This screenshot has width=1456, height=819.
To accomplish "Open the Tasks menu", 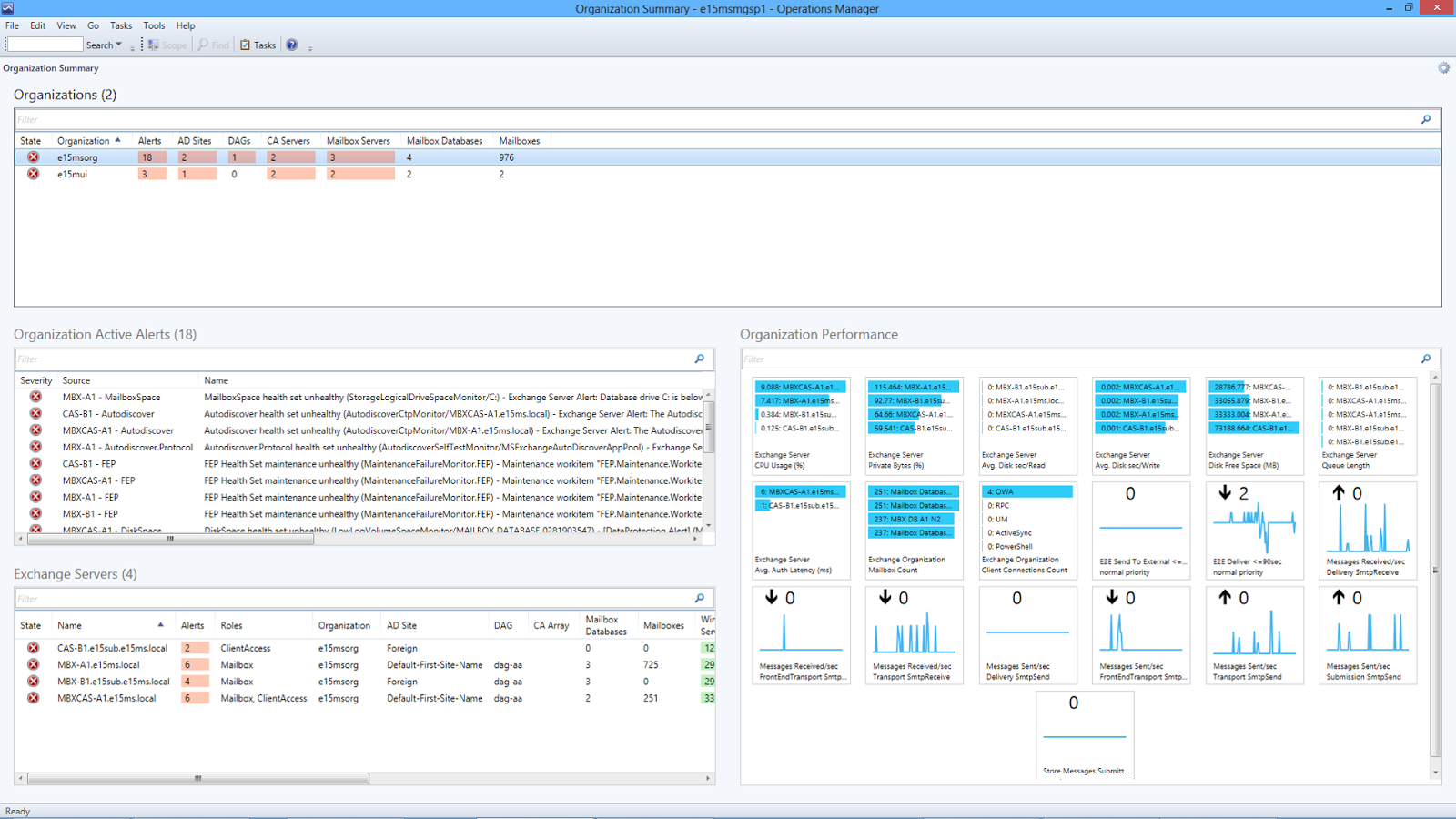I will click(121, 25).
